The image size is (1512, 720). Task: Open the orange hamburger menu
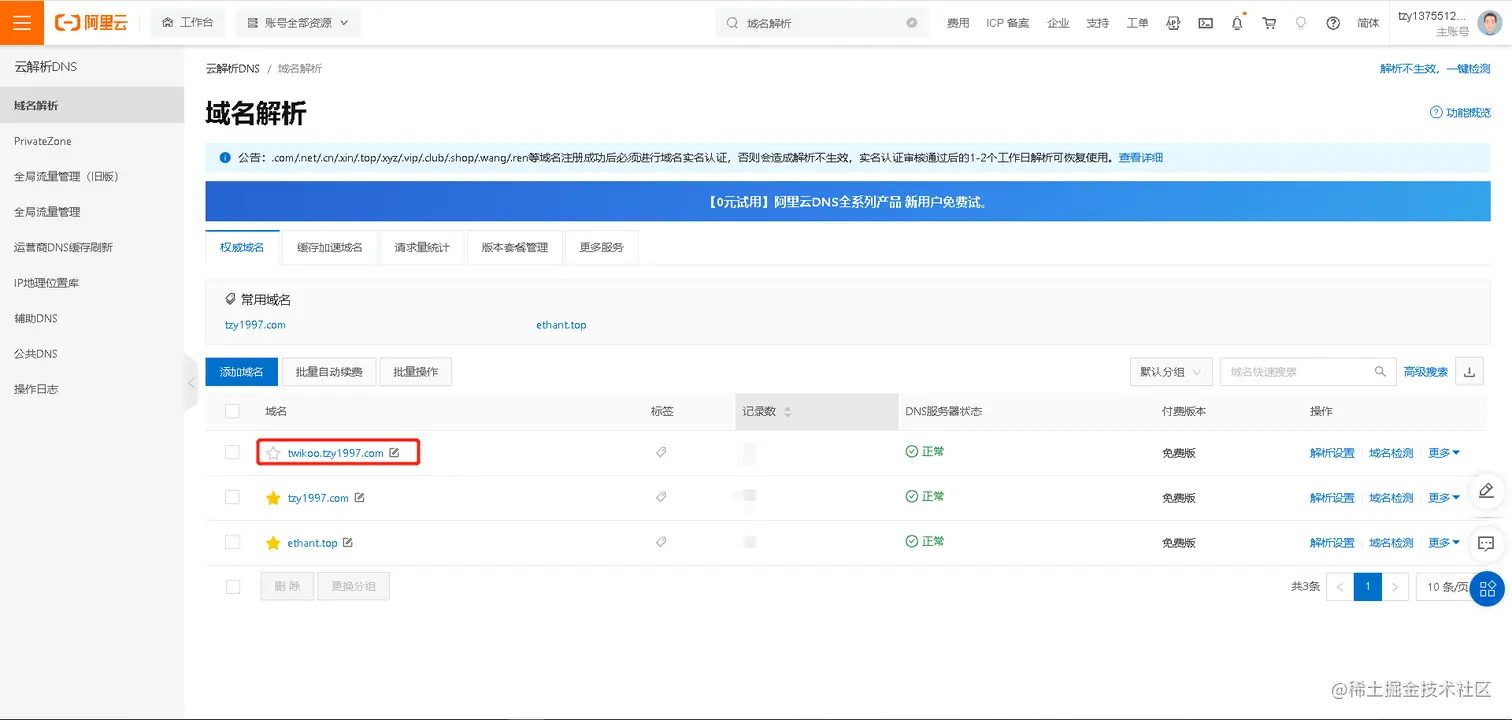pyautogui.click(x=22, y=22)
